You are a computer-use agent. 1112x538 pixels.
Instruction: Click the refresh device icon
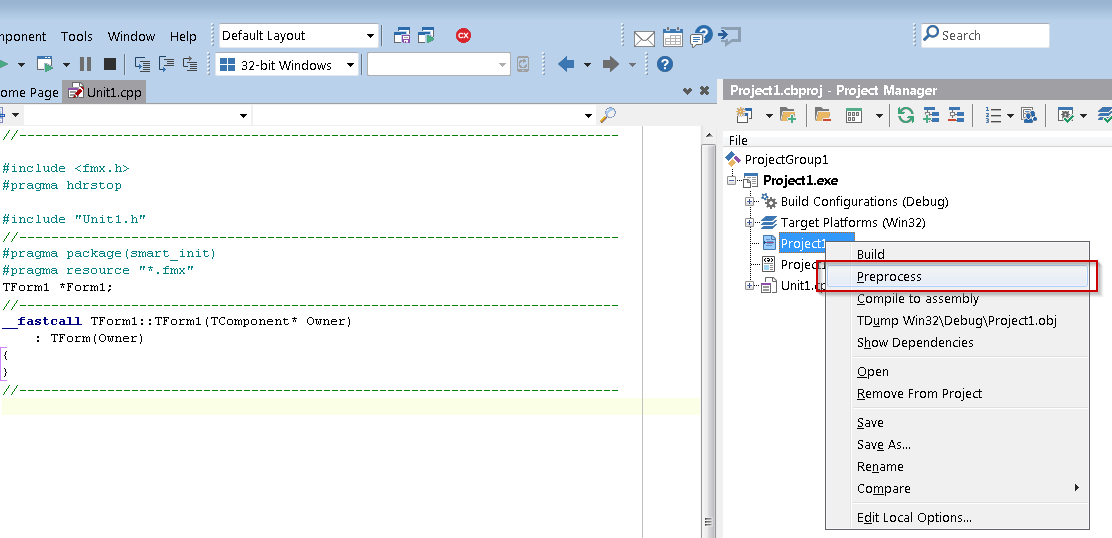click(523, 65)
